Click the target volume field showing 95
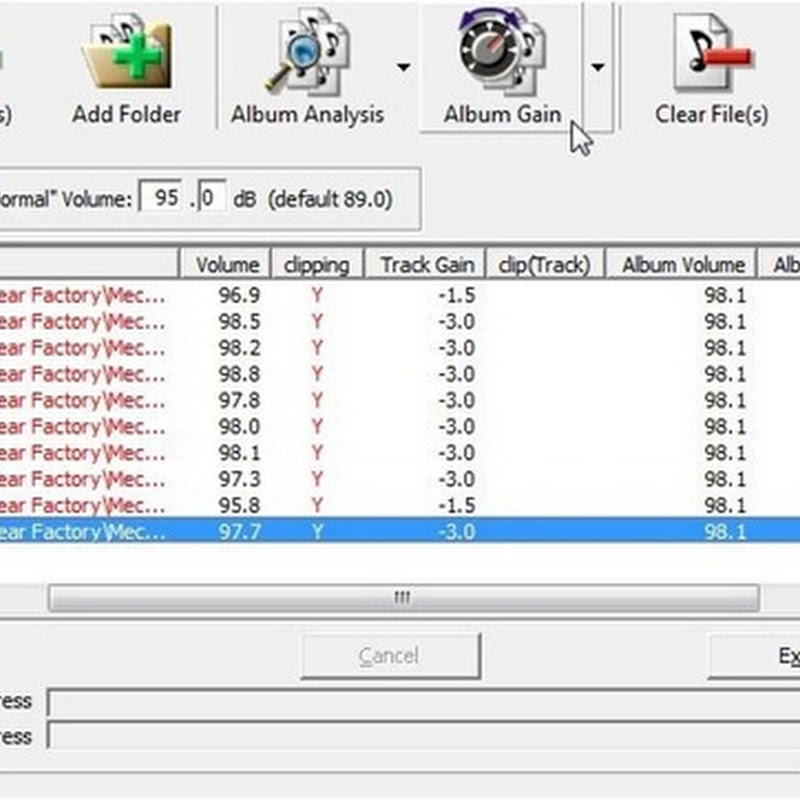800x800 pixels. pyautogui.click(x=161, y=197)
